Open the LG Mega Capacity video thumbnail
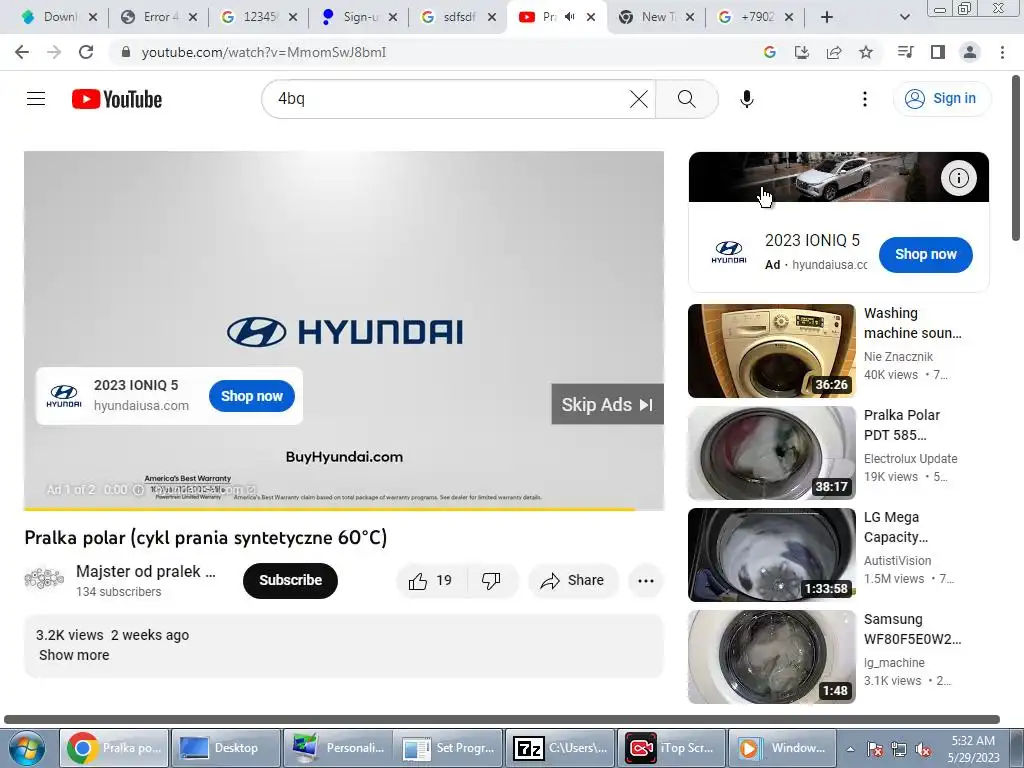Viewport: 1024px width, 768px height. tap(771, 554)
